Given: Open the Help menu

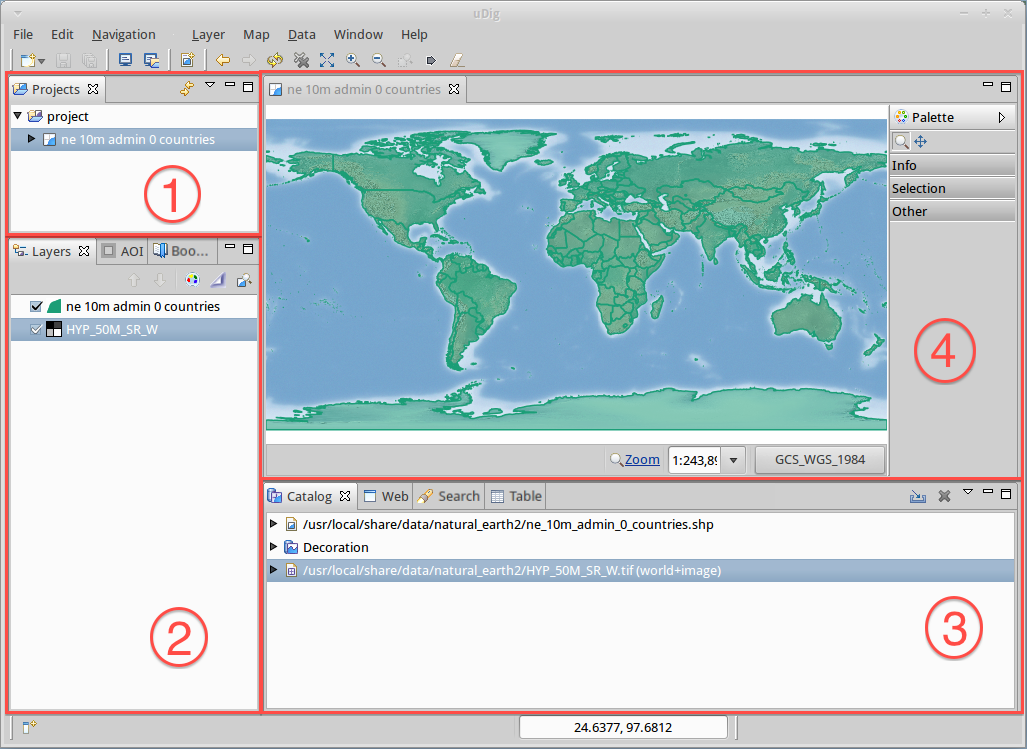Looking at the screenshot, I should click(x=414, y=35).
